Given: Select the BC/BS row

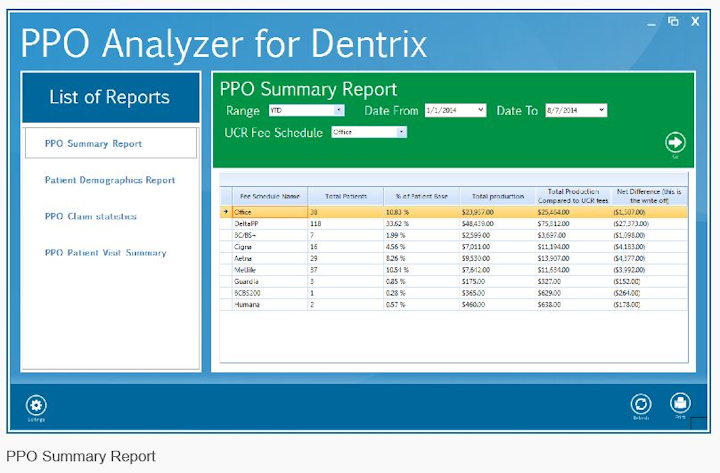Looking at the screenshot, I should (454, 235).
